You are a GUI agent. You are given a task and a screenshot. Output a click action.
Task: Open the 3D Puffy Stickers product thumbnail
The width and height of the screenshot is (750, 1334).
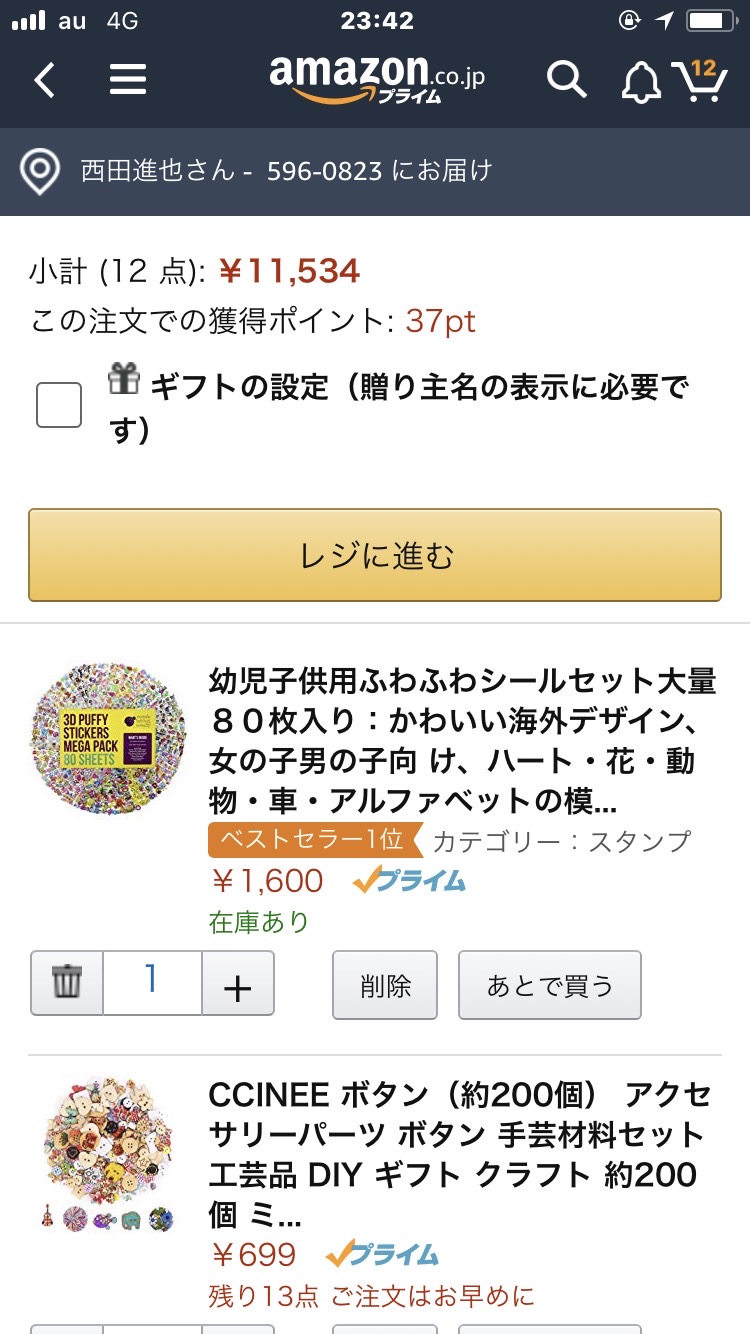point(108,737)
